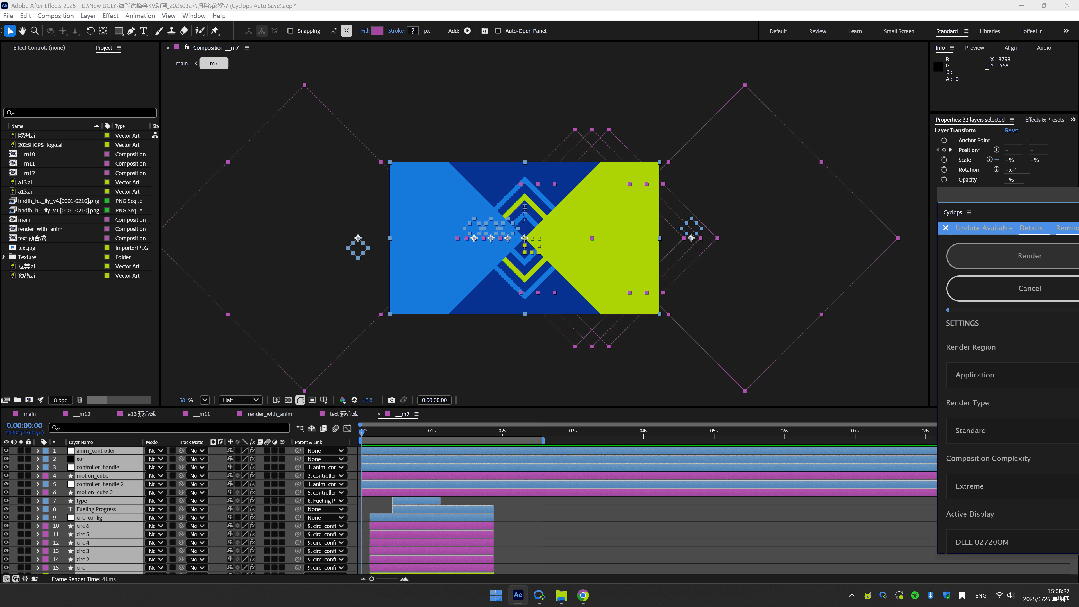The width and height of the screenshot is (1079, 607).
Task: Open update Details link in Cyclops
Action: point(1031,228)
